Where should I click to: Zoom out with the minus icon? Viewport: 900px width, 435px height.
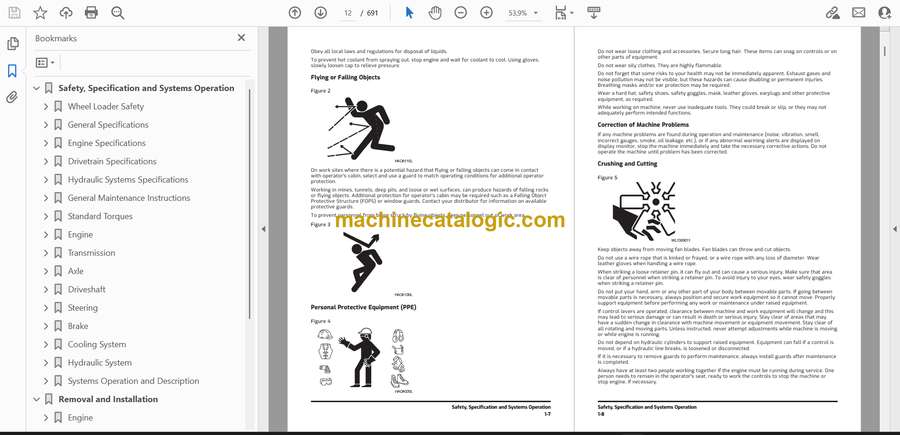pos(460,13)
